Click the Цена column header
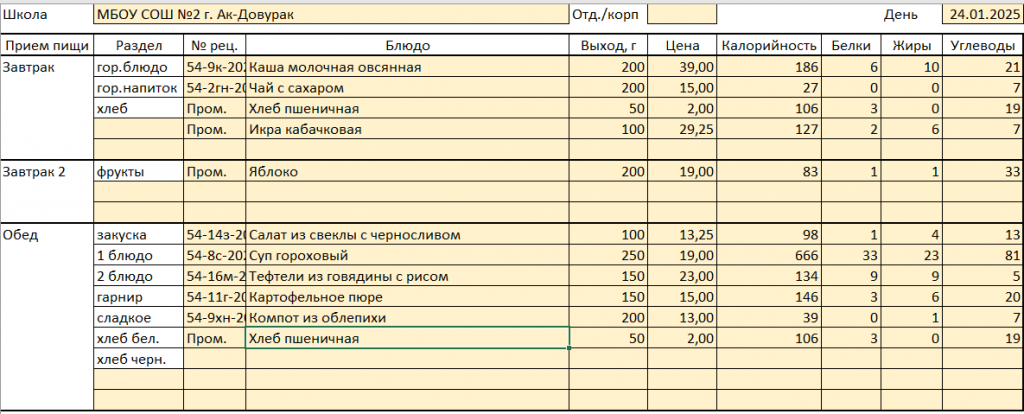The height and width of the screenshot is (414, 1024). (682, 45)
